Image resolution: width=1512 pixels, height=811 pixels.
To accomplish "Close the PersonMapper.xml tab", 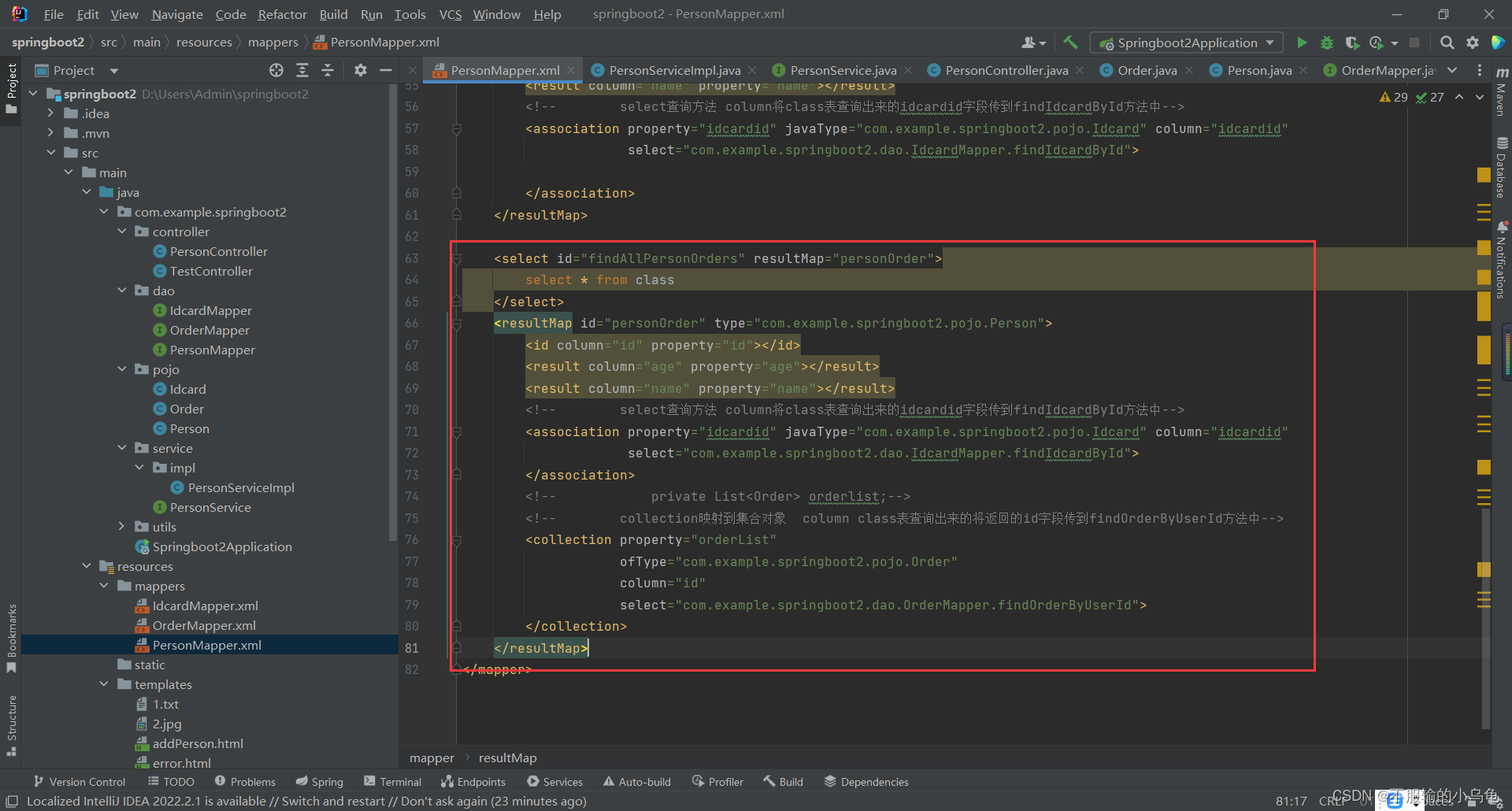I will point(572,70).
